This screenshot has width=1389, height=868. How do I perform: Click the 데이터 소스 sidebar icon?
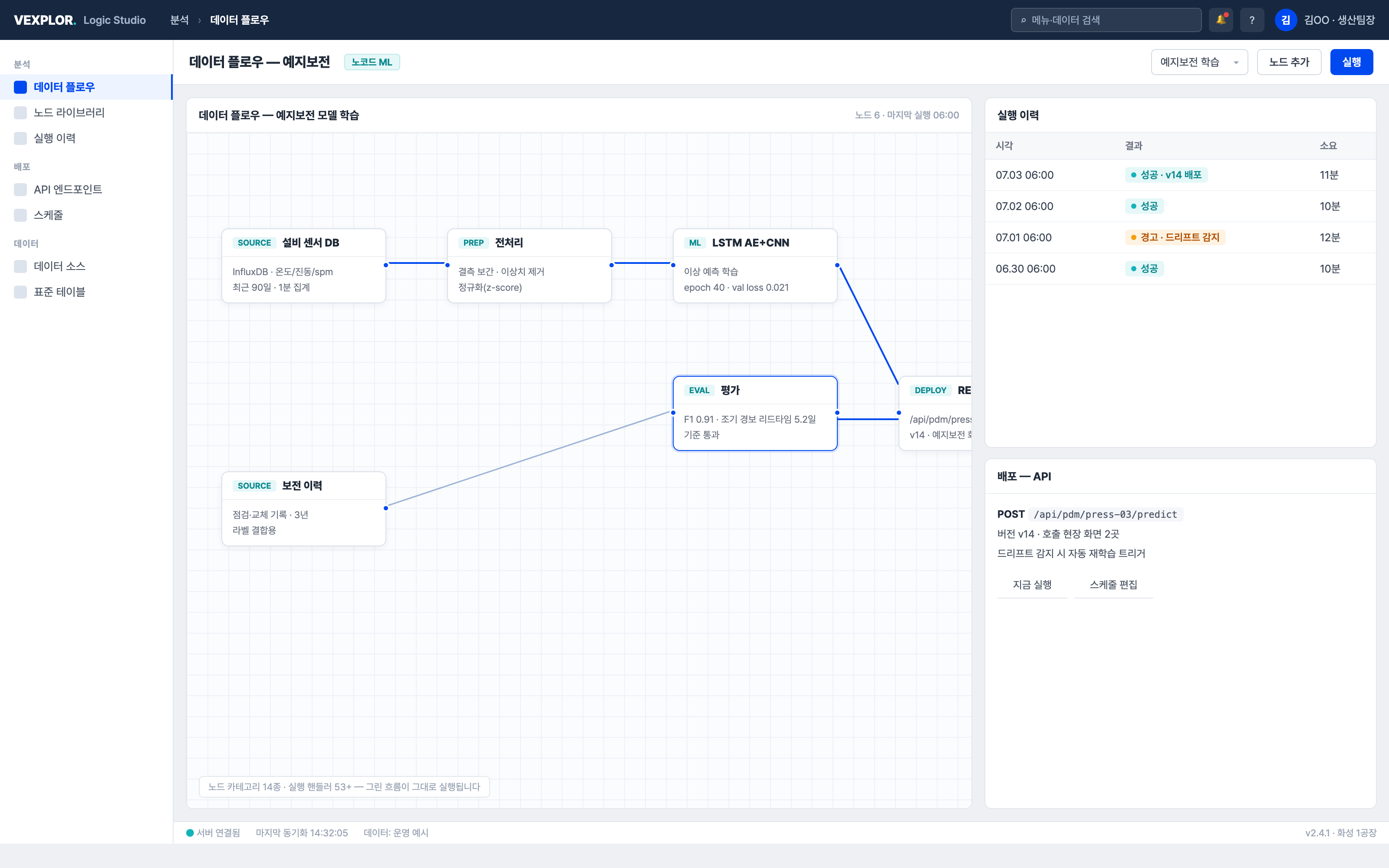pyautogui.click(x=20, y=266)
